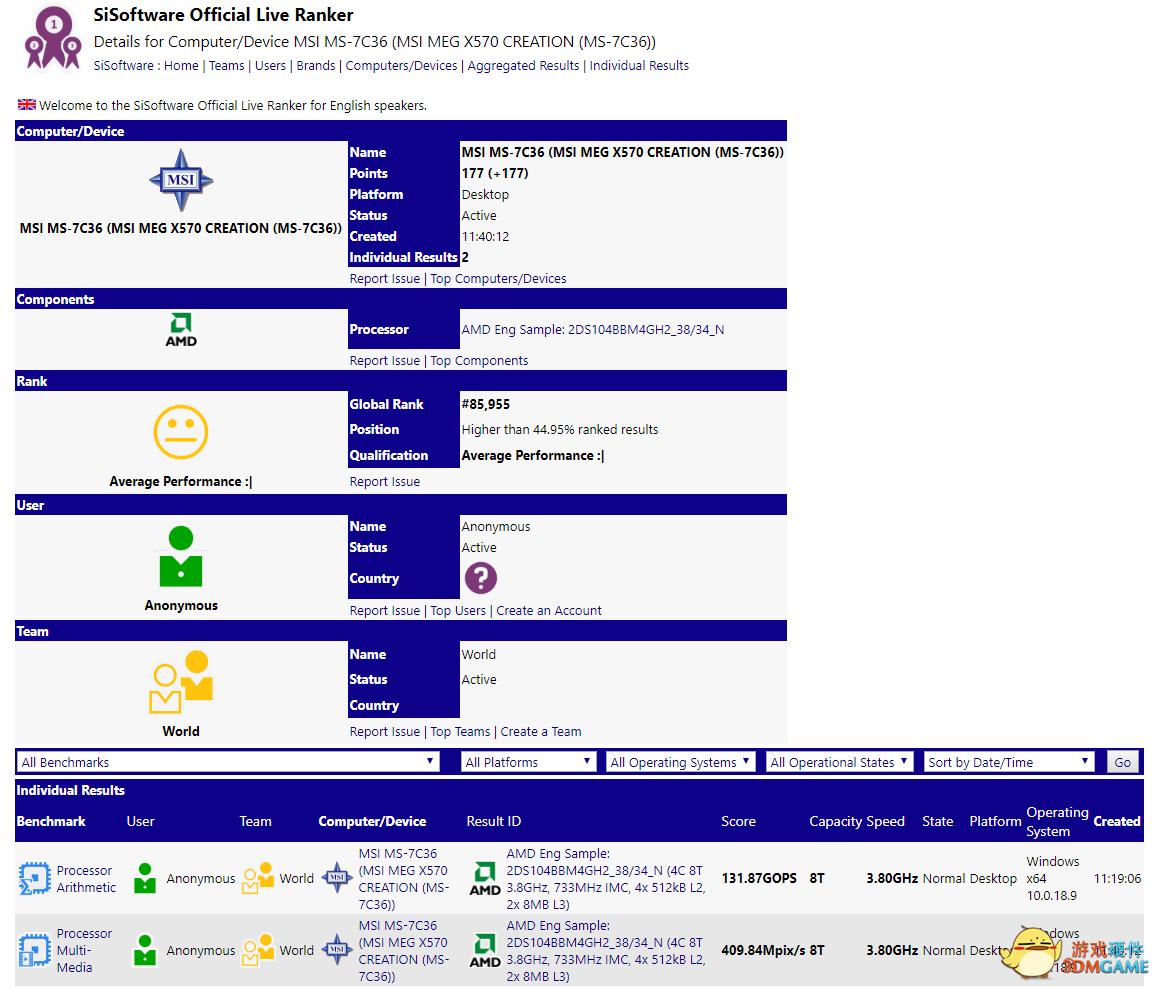
Task: Click the large Anonymous user avatar icon
Action: pos(181,557)
